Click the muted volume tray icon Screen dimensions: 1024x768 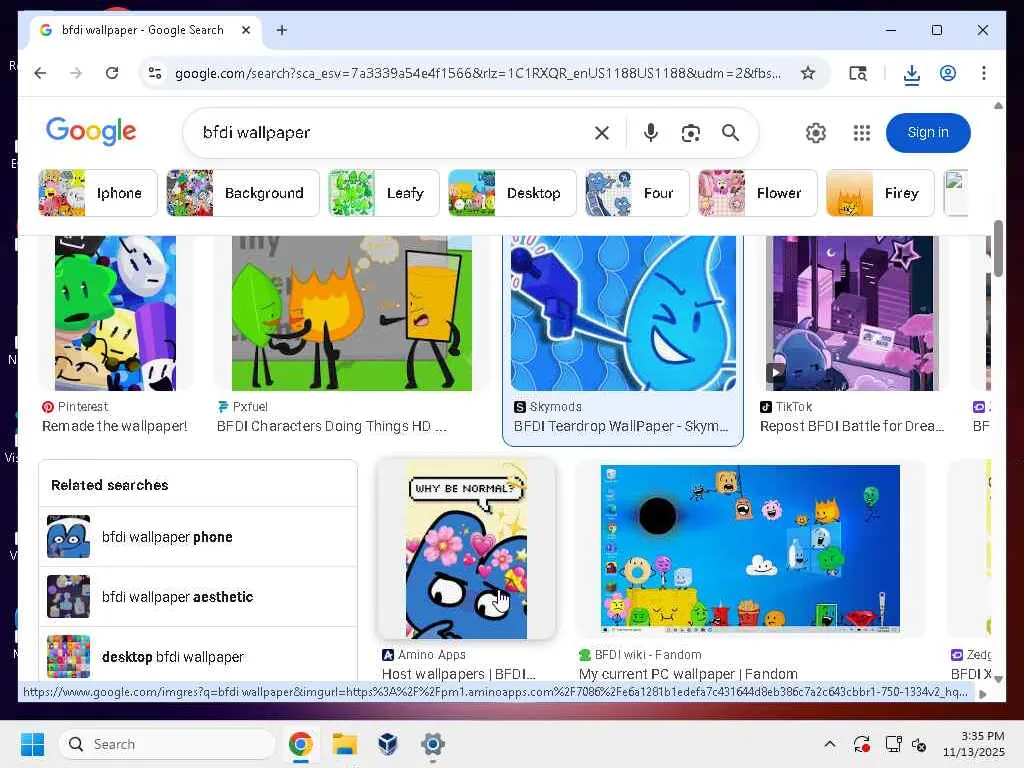coord(919,744)
